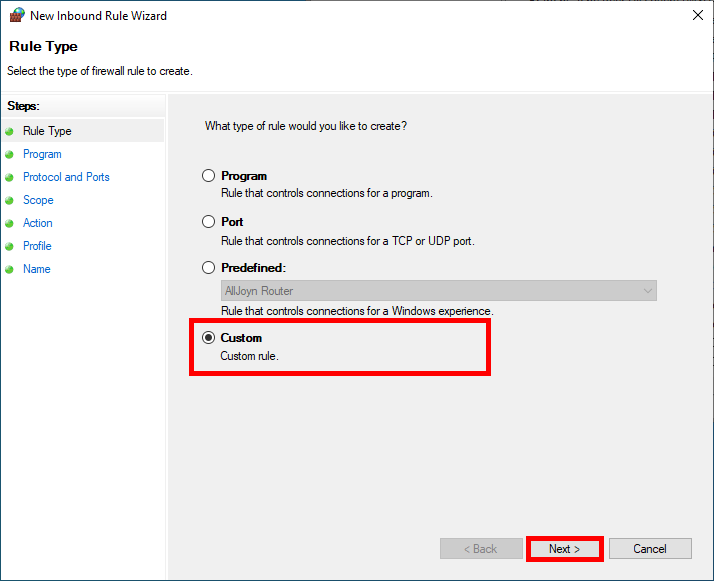
Task: Click the green bullet beside Profile
Action: [x=10, y=247]
